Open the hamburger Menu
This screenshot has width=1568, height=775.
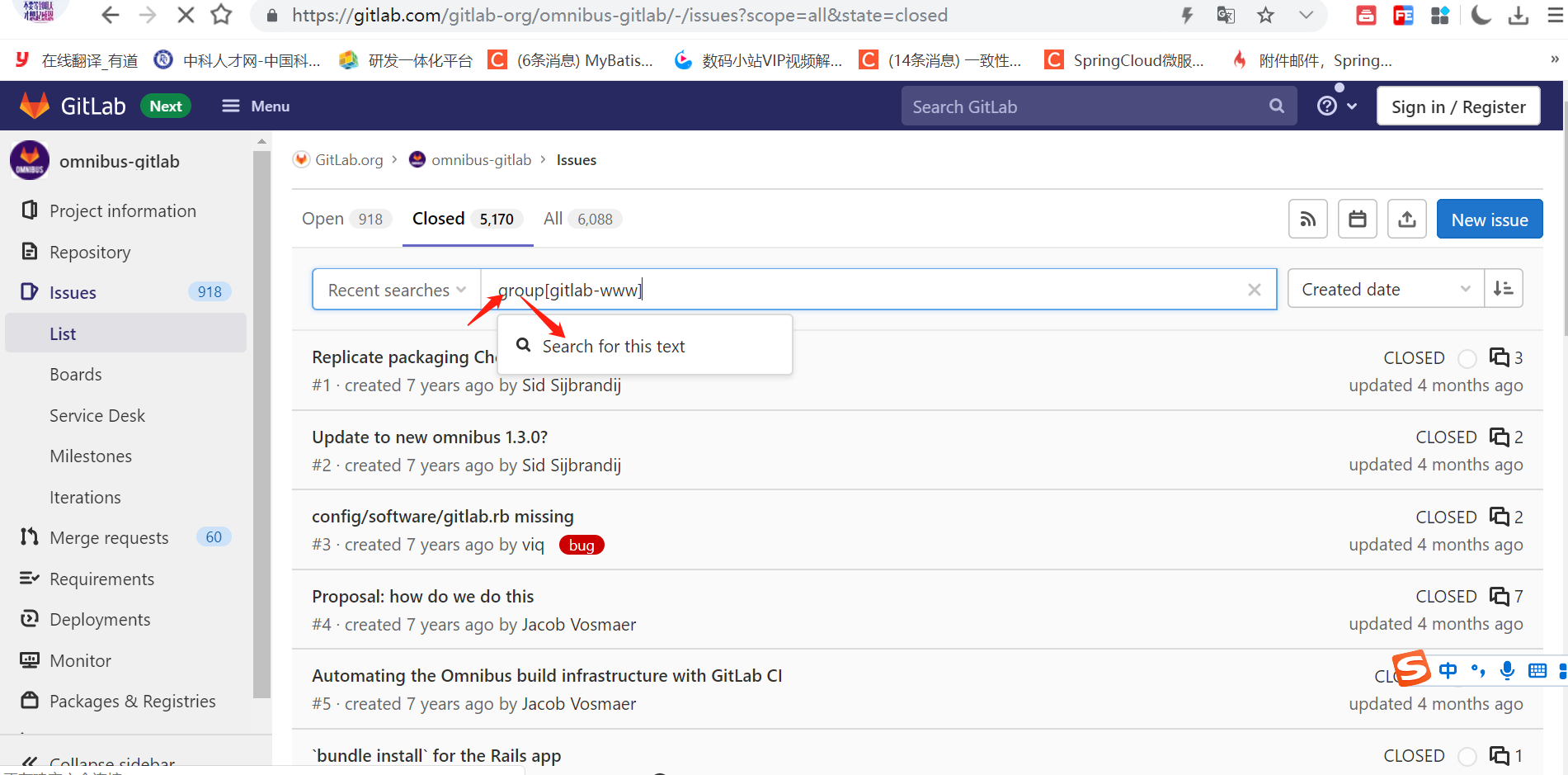coord(256,106)
